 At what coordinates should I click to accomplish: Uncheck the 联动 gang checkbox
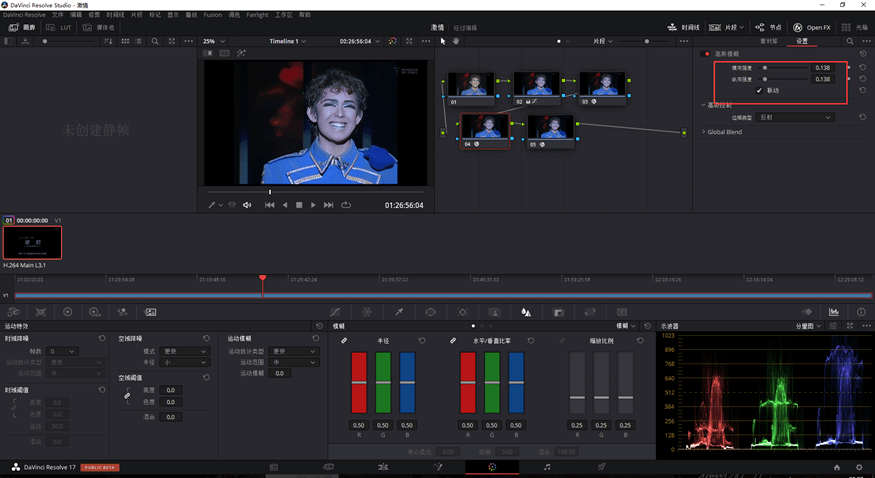[x=759, y=90]
